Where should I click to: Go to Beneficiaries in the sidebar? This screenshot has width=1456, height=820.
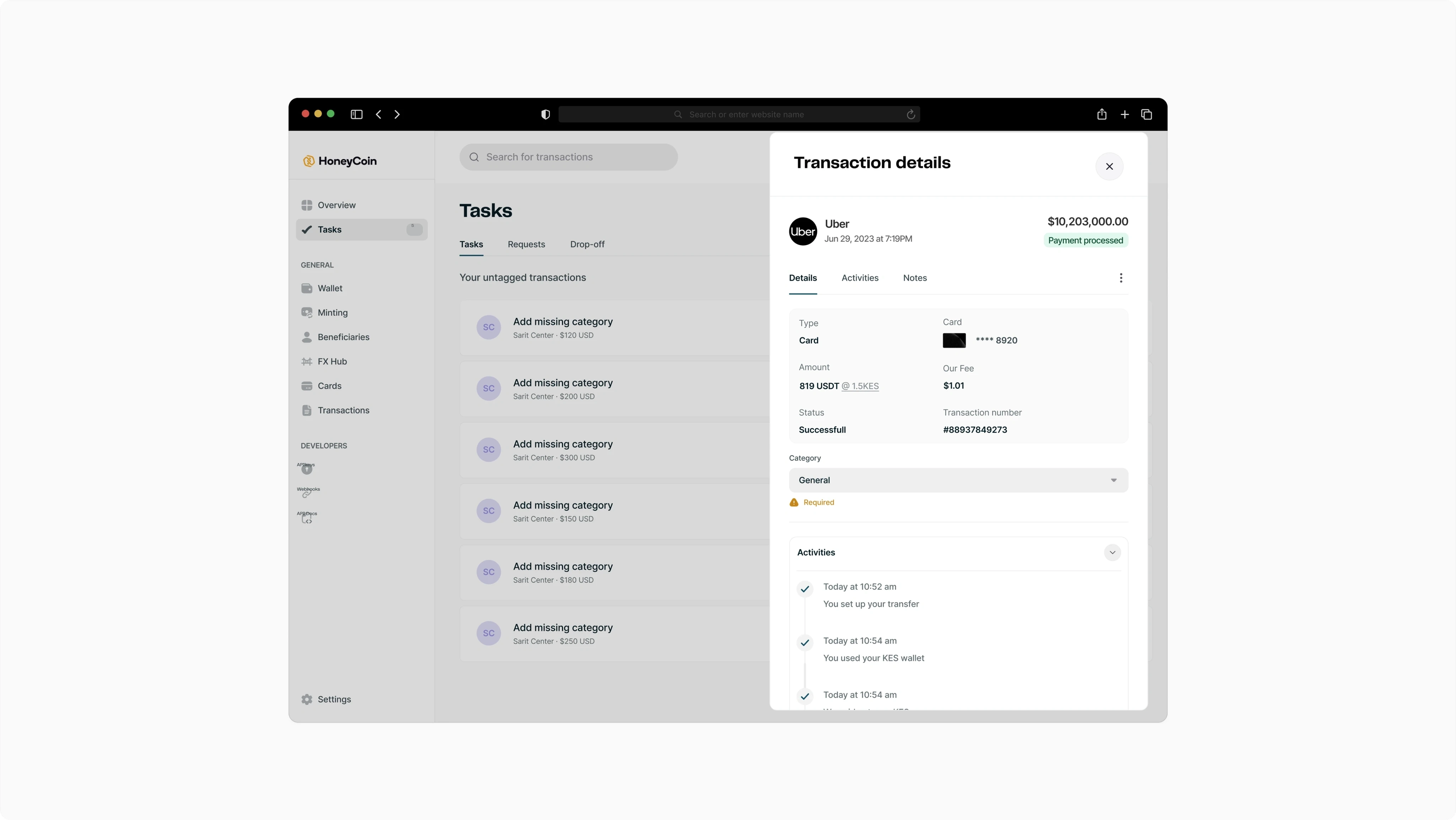pyautogui.click(x=343, y=337)
